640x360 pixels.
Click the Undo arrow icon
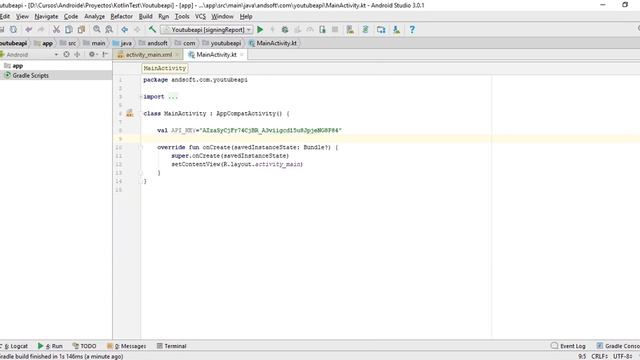(29, 29)
